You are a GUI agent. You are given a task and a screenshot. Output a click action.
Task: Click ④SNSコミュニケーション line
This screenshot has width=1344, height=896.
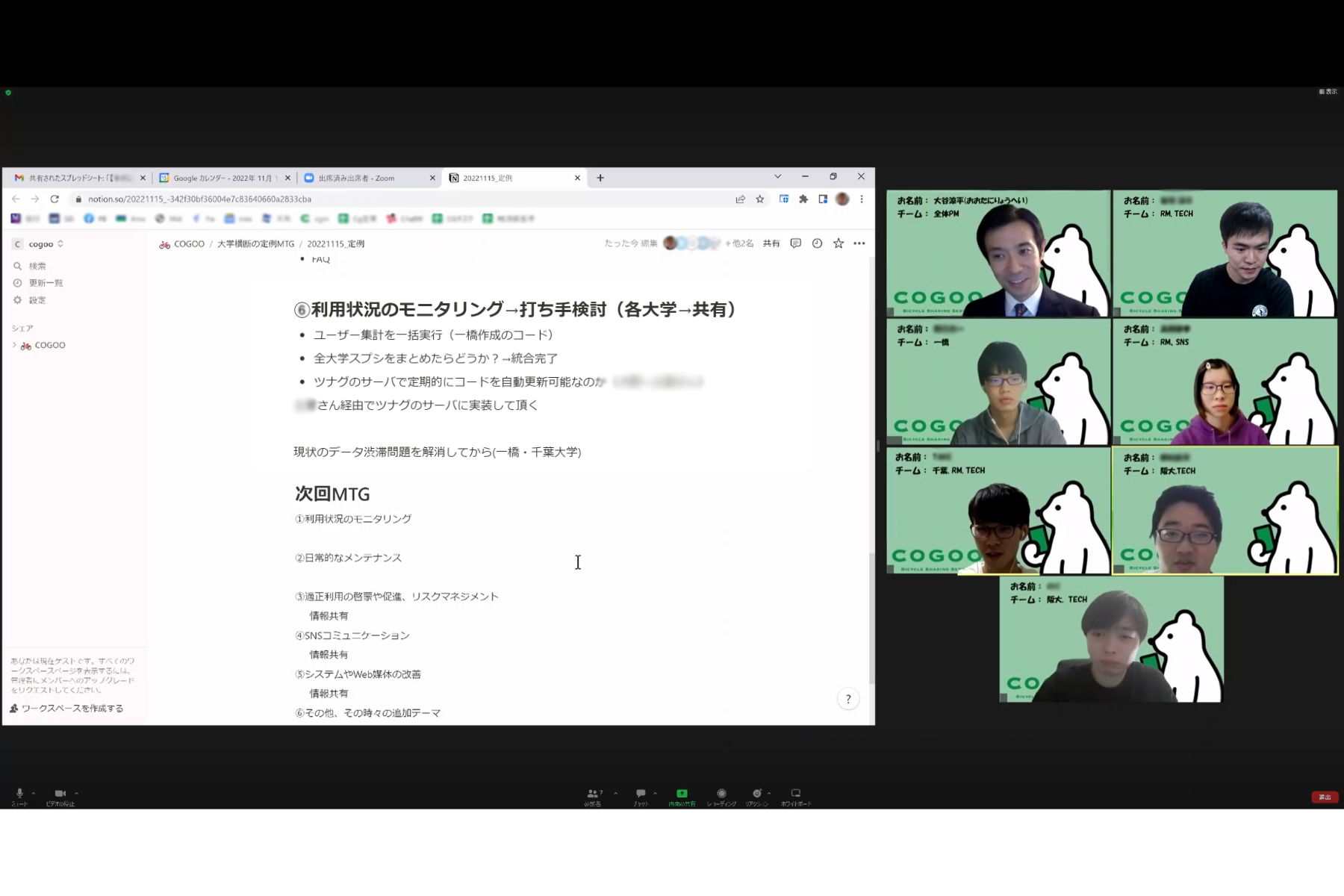click(352, 635)
